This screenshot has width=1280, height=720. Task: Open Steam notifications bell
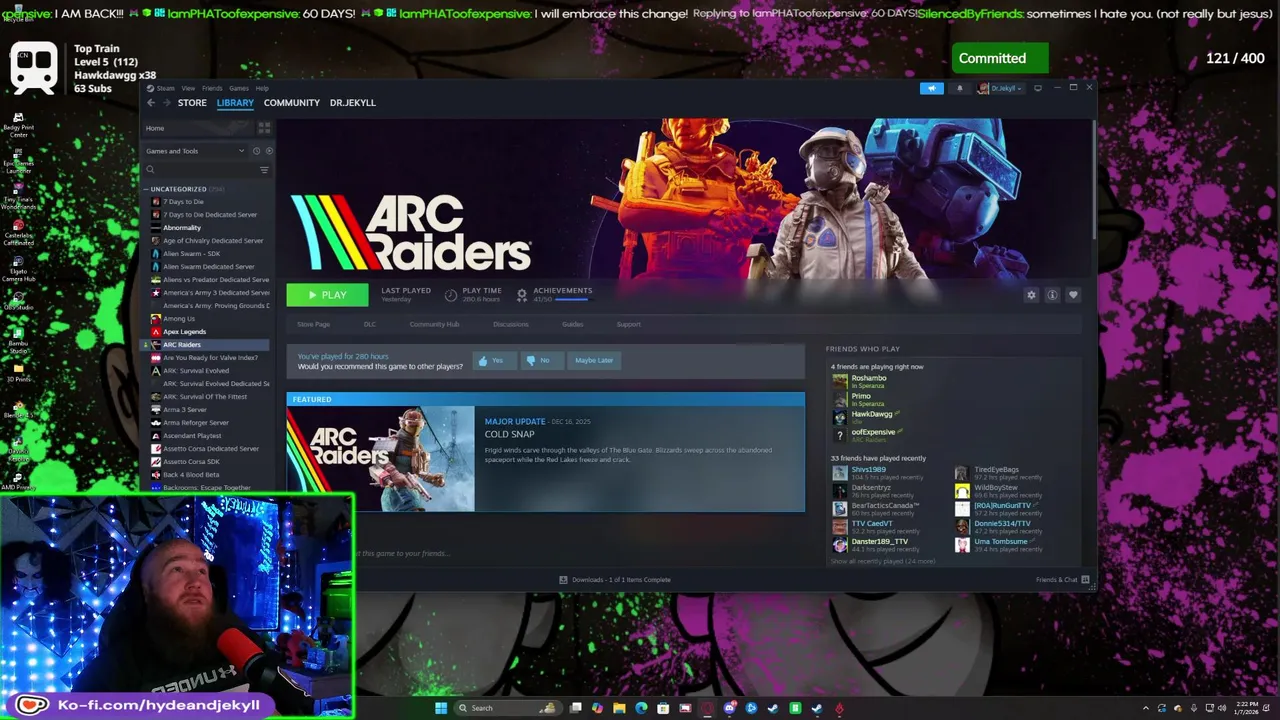[x=959, y=88]
